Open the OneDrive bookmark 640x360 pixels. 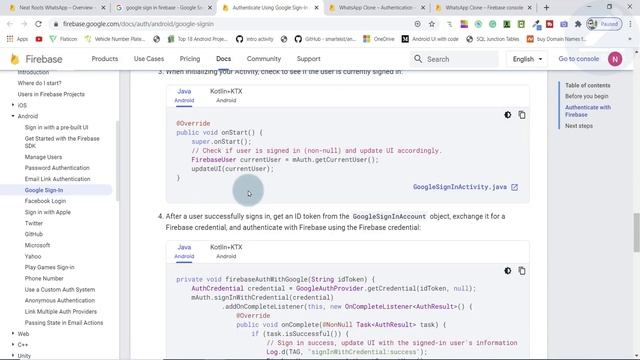coord(379,39)
